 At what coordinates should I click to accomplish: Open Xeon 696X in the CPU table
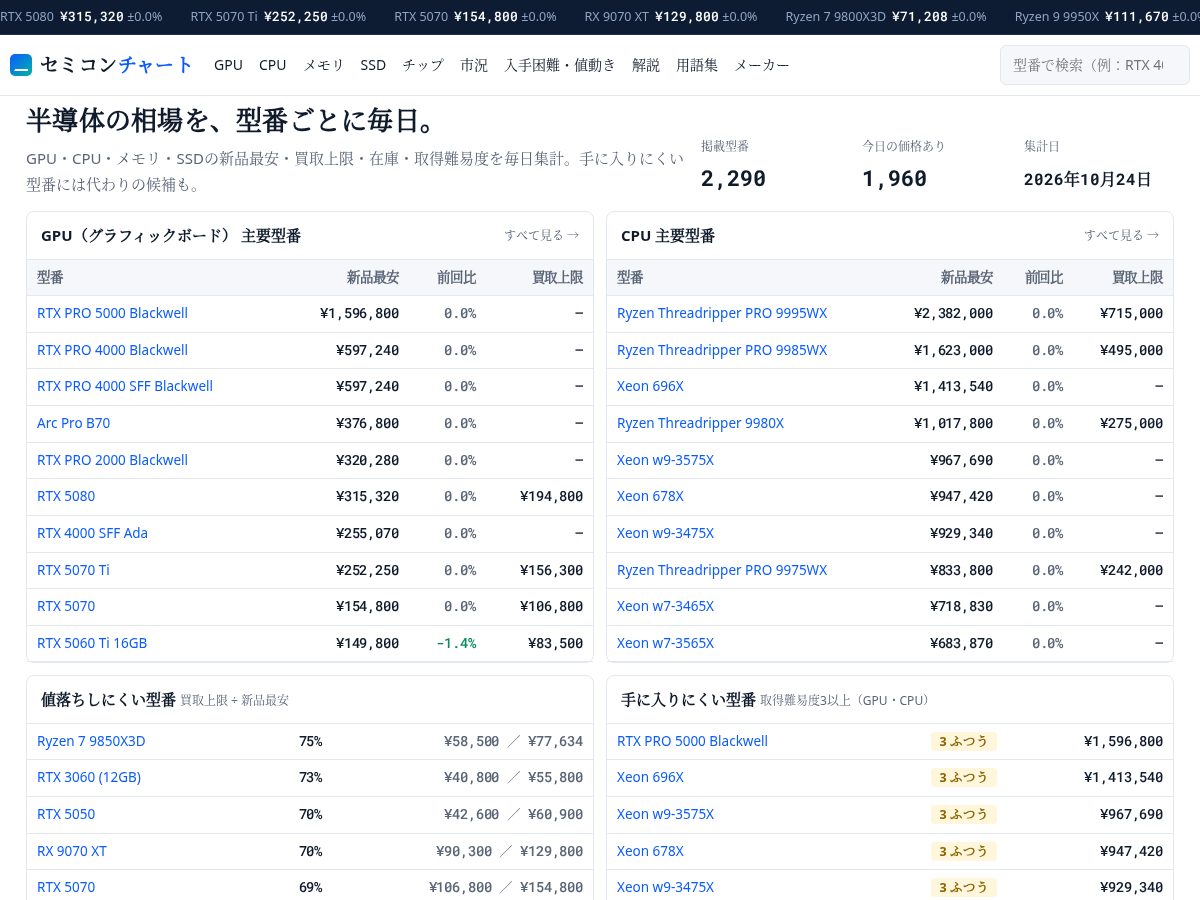650,386
